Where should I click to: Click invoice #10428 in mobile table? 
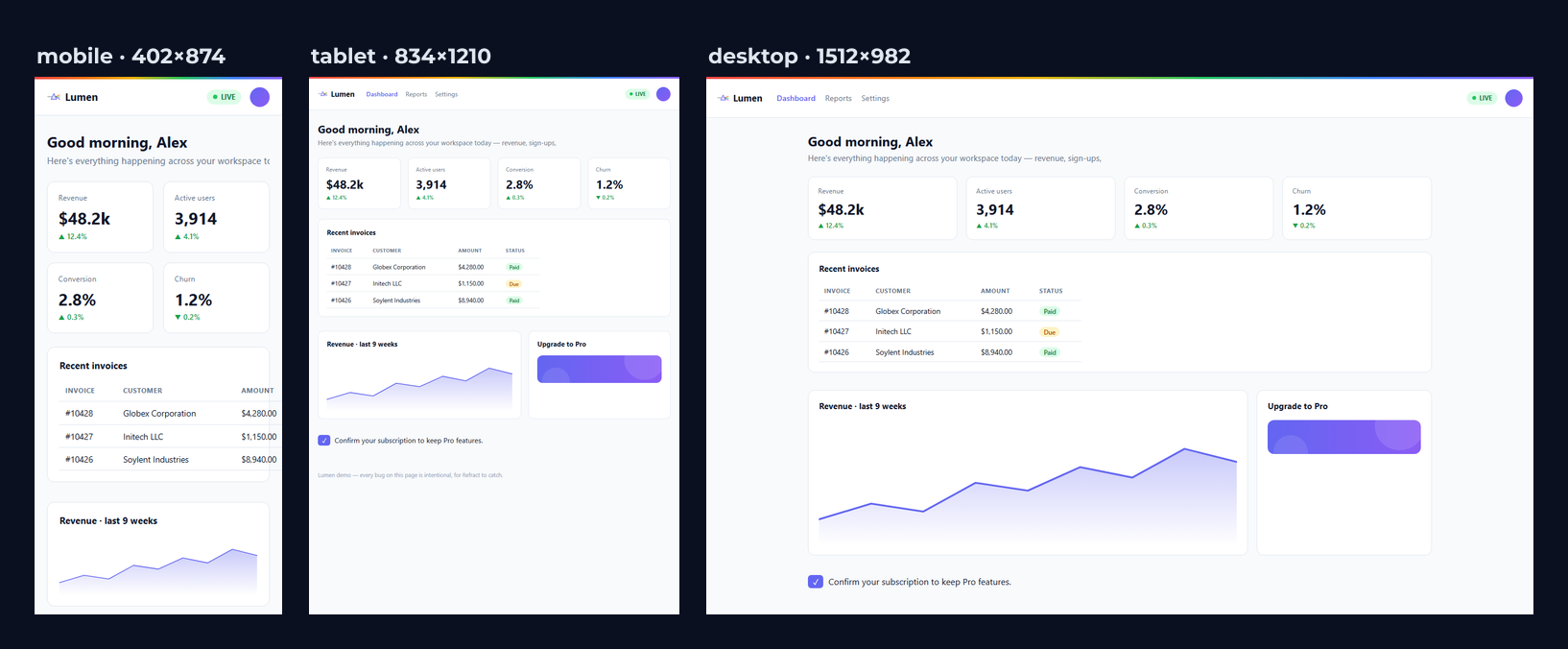[80, 414]
